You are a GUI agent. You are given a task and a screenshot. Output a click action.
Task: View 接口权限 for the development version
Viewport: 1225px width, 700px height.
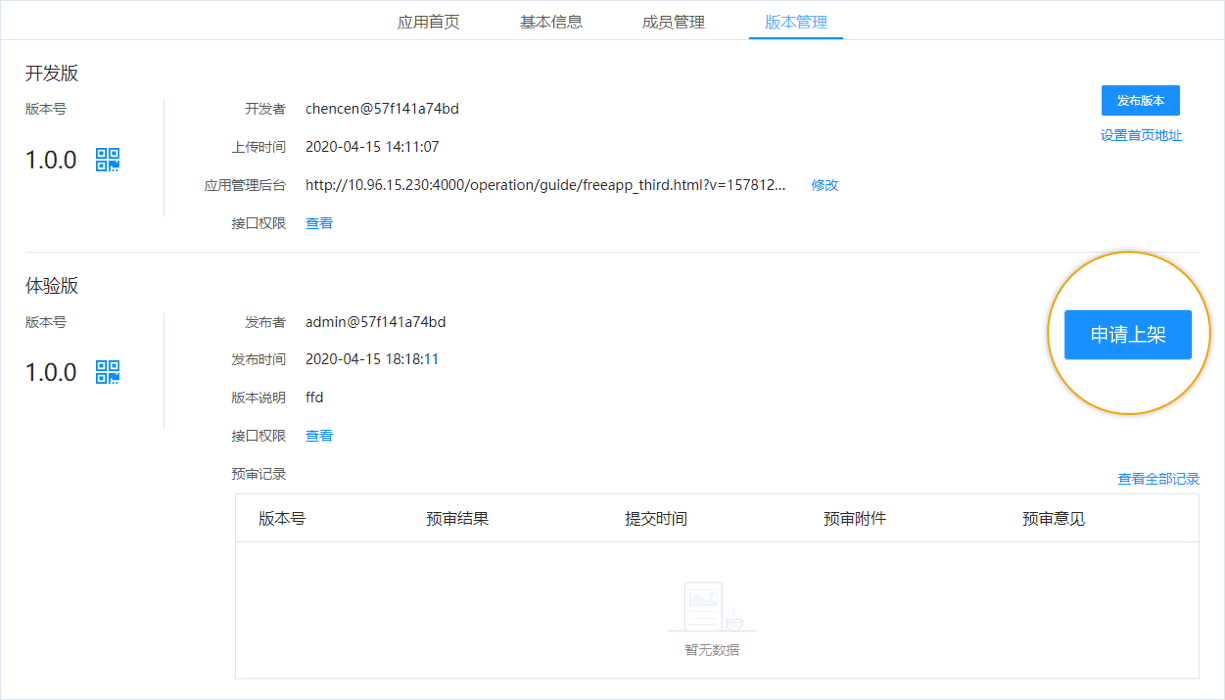click(319, 222)
